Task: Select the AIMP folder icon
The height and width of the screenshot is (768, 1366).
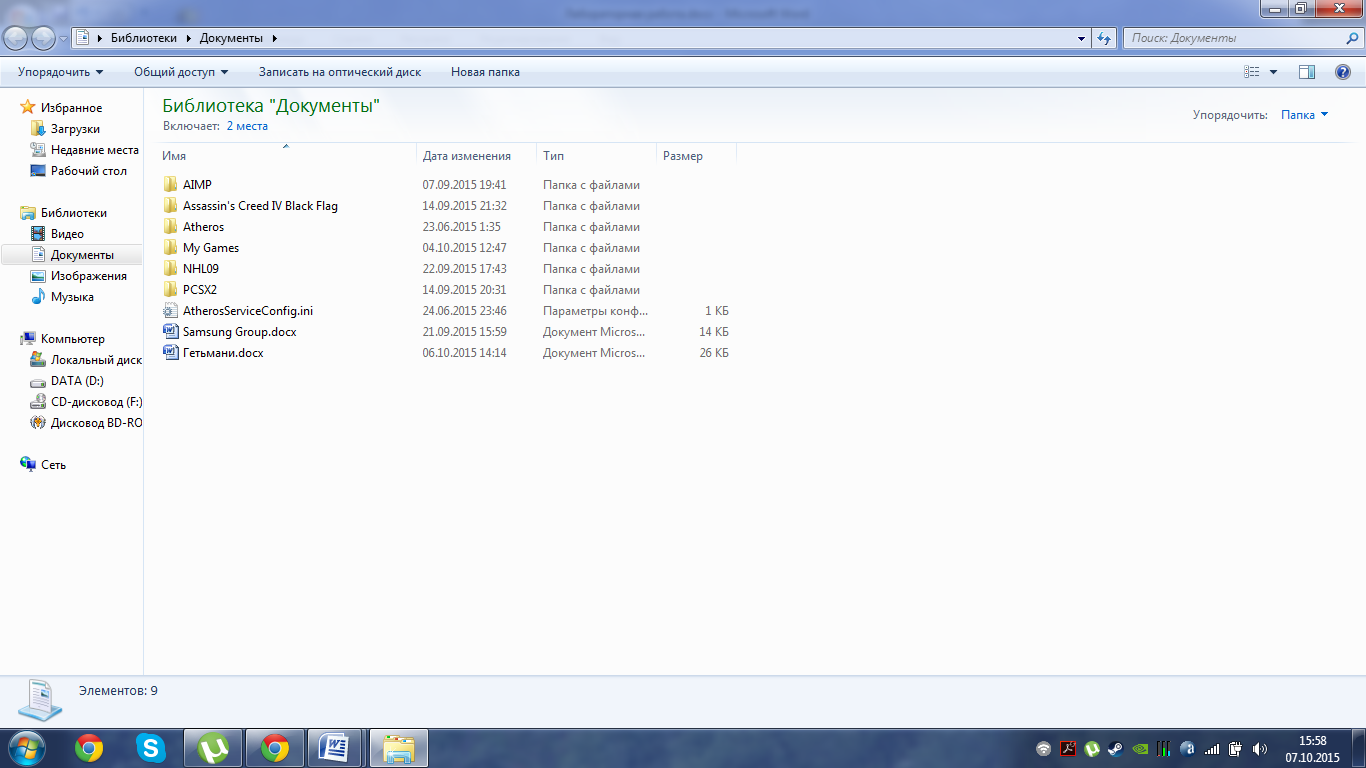Action: click(x=169, y=185)
